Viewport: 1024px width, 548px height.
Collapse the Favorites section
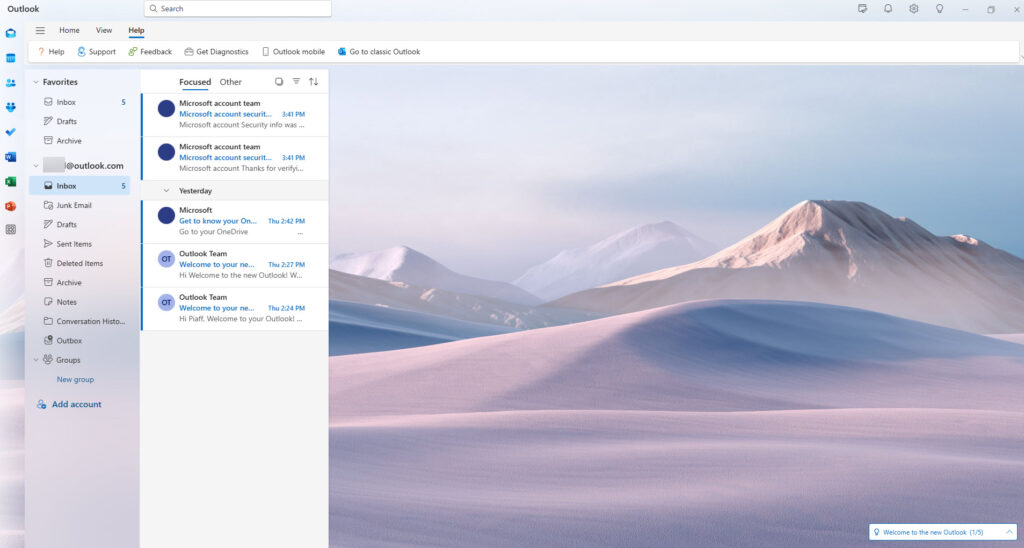(36, 82)
